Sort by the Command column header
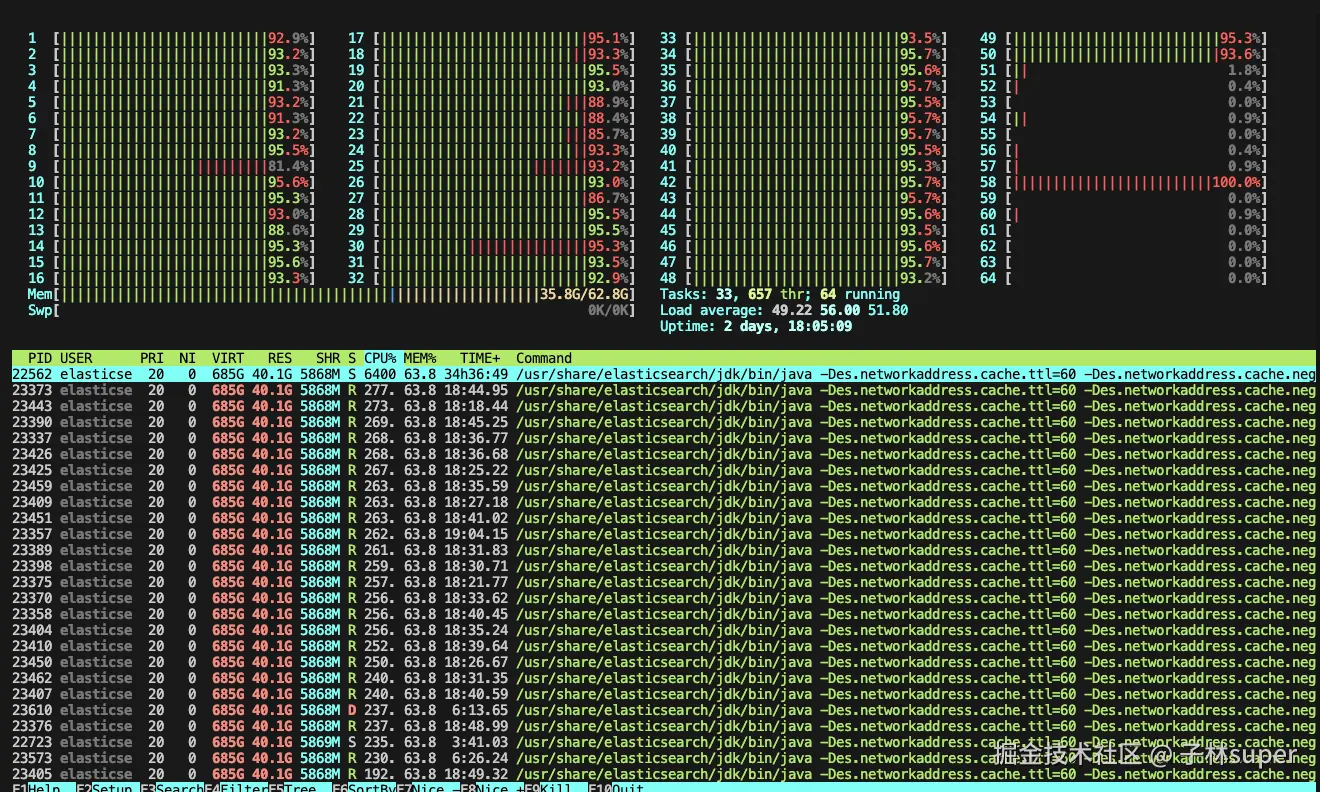This screenshot has width=1320, height=792. (x=544, y=358)
